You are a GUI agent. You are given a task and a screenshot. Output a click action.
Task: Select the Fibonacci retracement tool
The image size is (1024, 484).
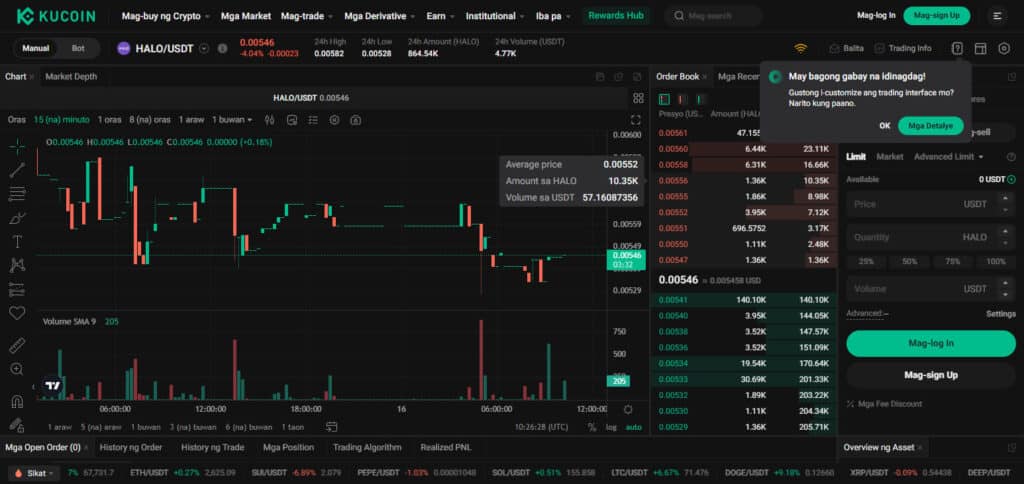(x=17, y=194)
